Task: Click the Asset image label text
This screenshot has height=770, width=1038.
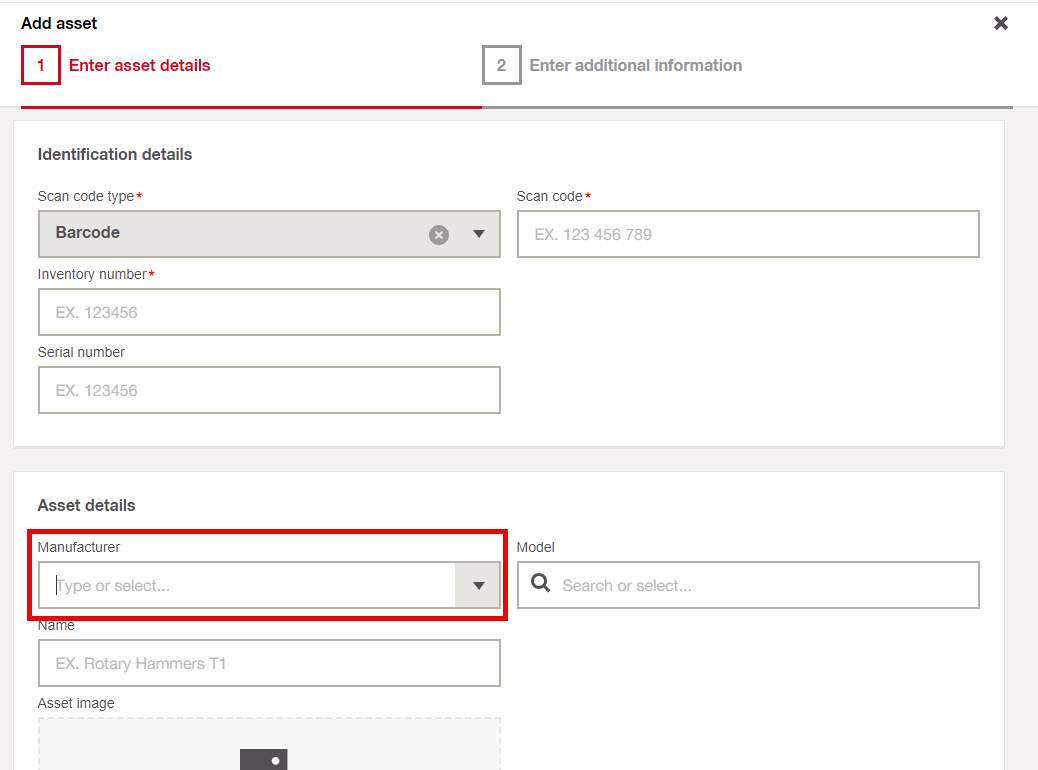Action: (76, 703)
